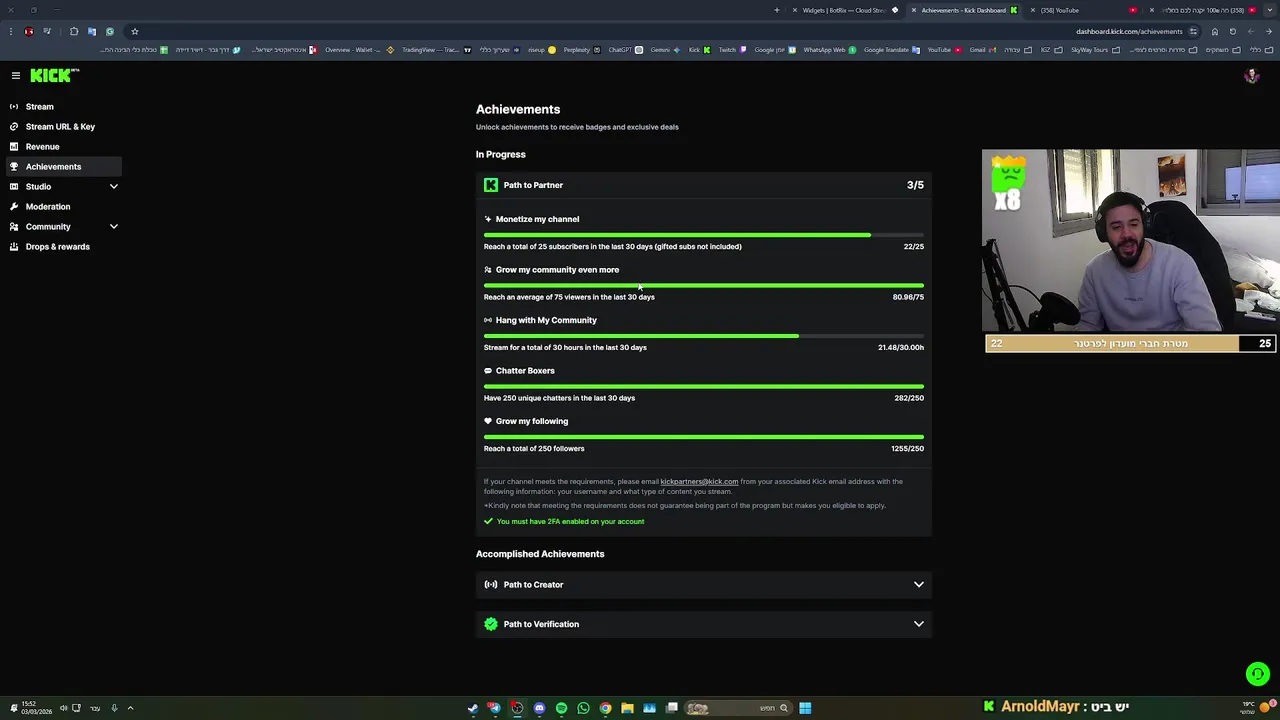Open the TradingView bookmark
The width and height of the screenshot is (1280, 720).
click(436, 50)
